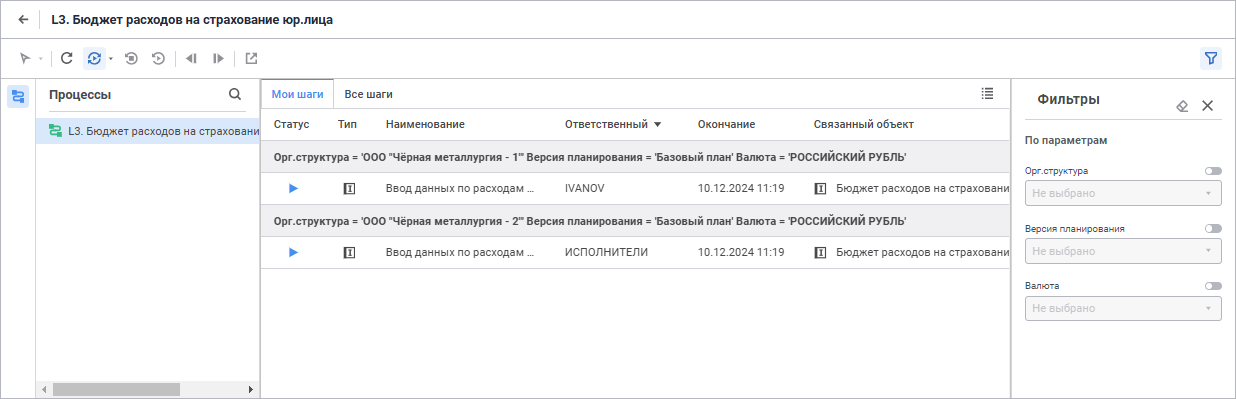Open the Орг.структура dropdown
This screenshot has width=1236, height=399.
click(1123, 193)
